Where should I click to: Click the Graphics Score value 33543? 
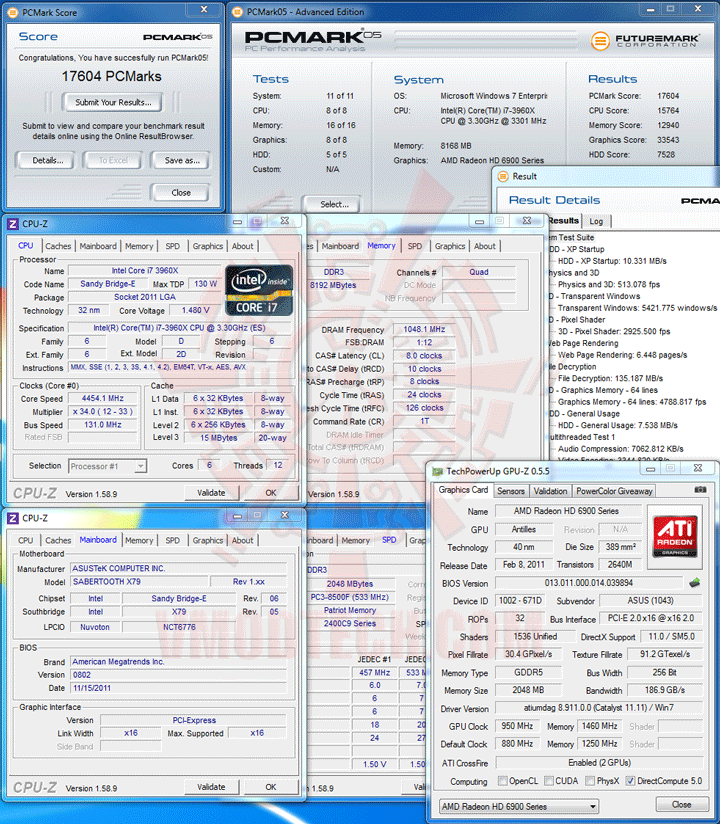[668, 140]
